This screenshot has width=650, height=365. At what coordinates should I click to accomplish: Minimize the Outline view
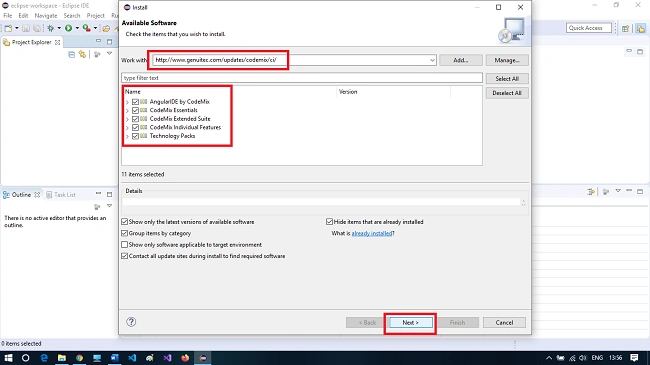(x=98, y=194)
